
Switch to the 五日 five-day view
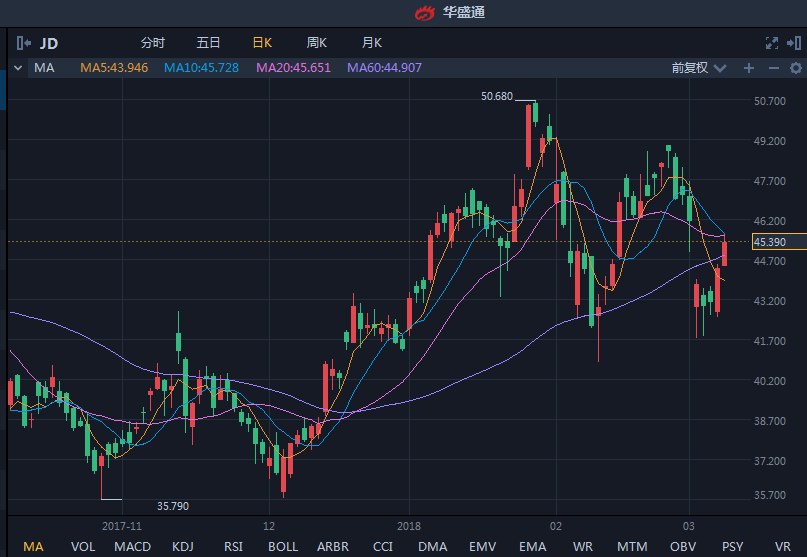pyautogui.click(x=208, y=43)
